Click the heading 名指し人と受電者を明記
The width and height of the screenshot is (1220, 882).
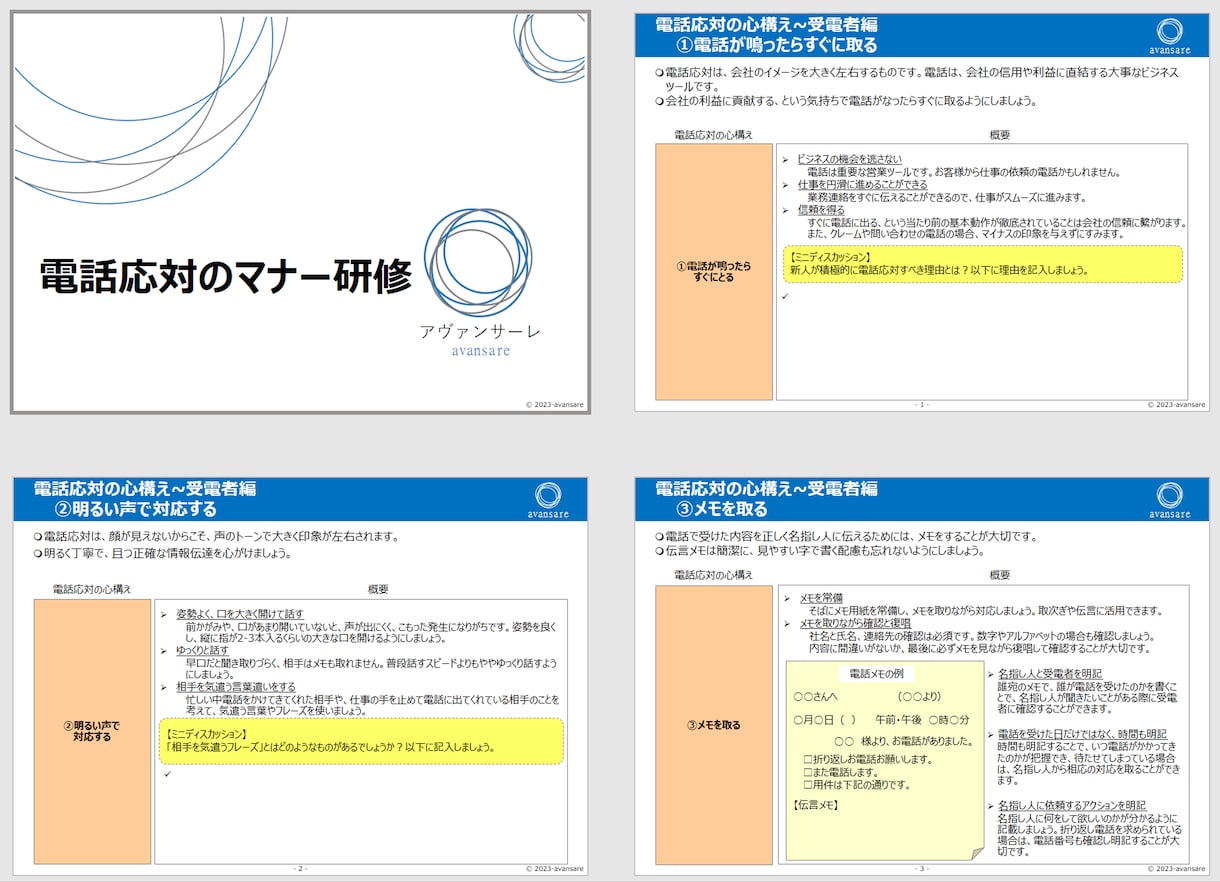pos(1050,674)
